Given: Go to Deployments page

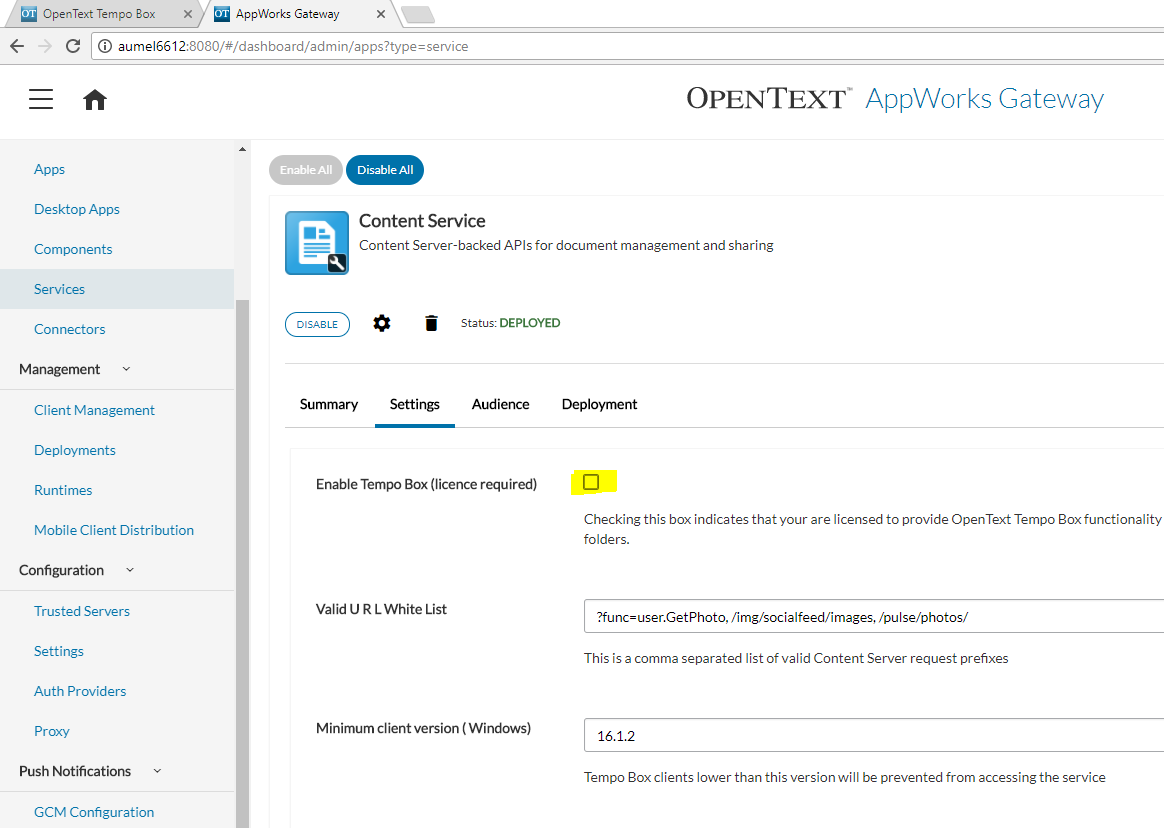Looking at the screenshot, I should click(74, 450).
